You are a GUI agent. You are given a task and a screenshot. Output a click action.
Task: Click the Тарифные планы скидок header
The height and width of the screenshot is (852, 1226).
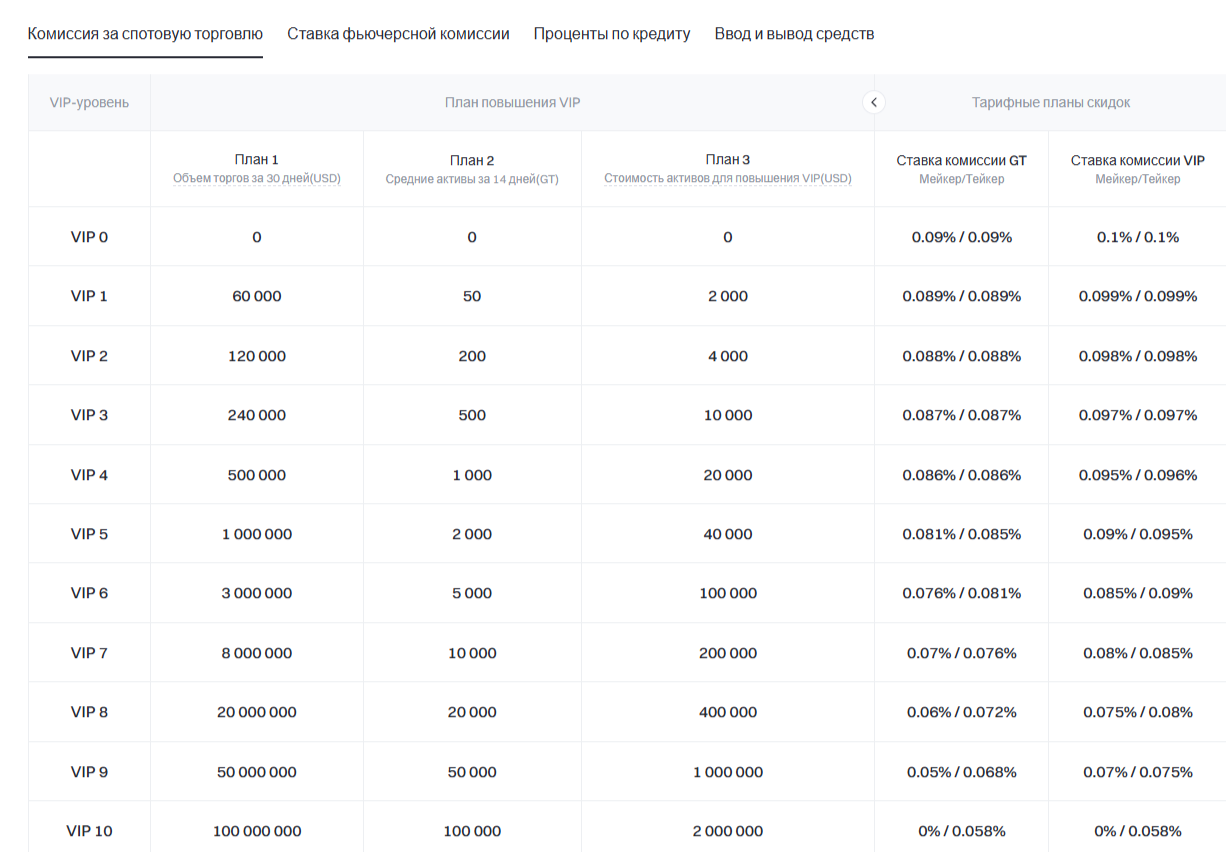[1050, 102]
